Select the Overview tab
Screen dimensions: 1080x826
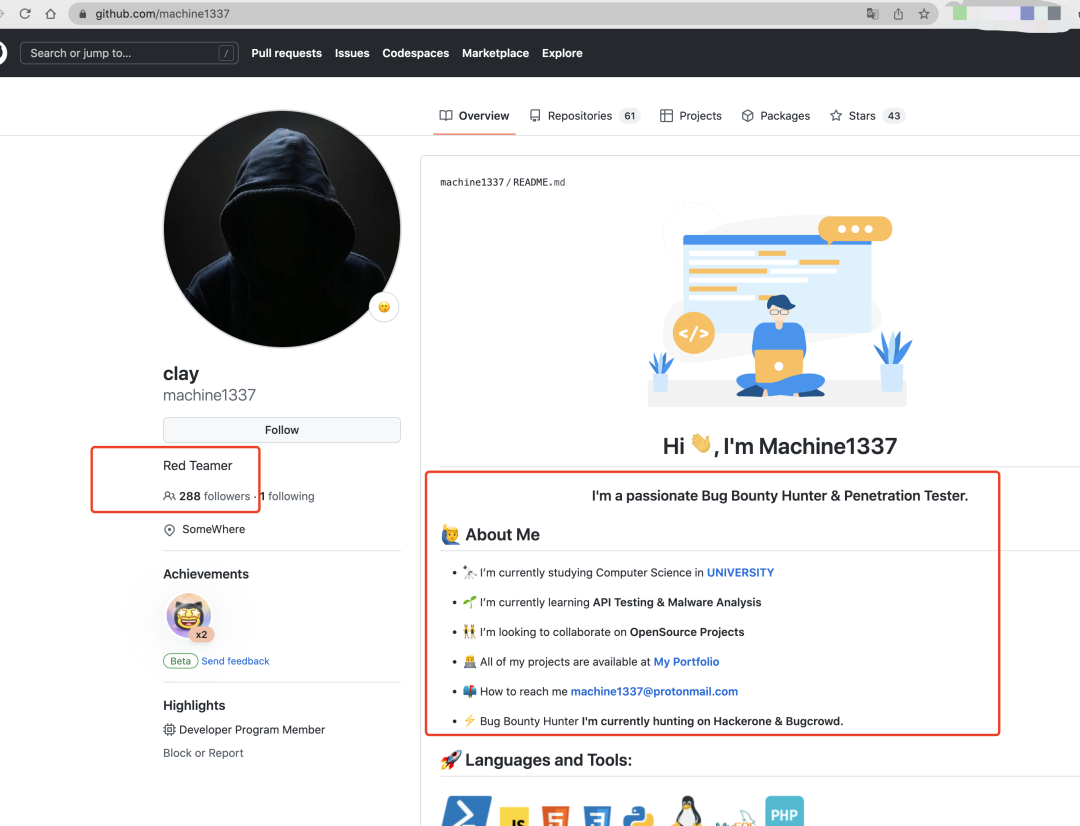click(475, 116)
